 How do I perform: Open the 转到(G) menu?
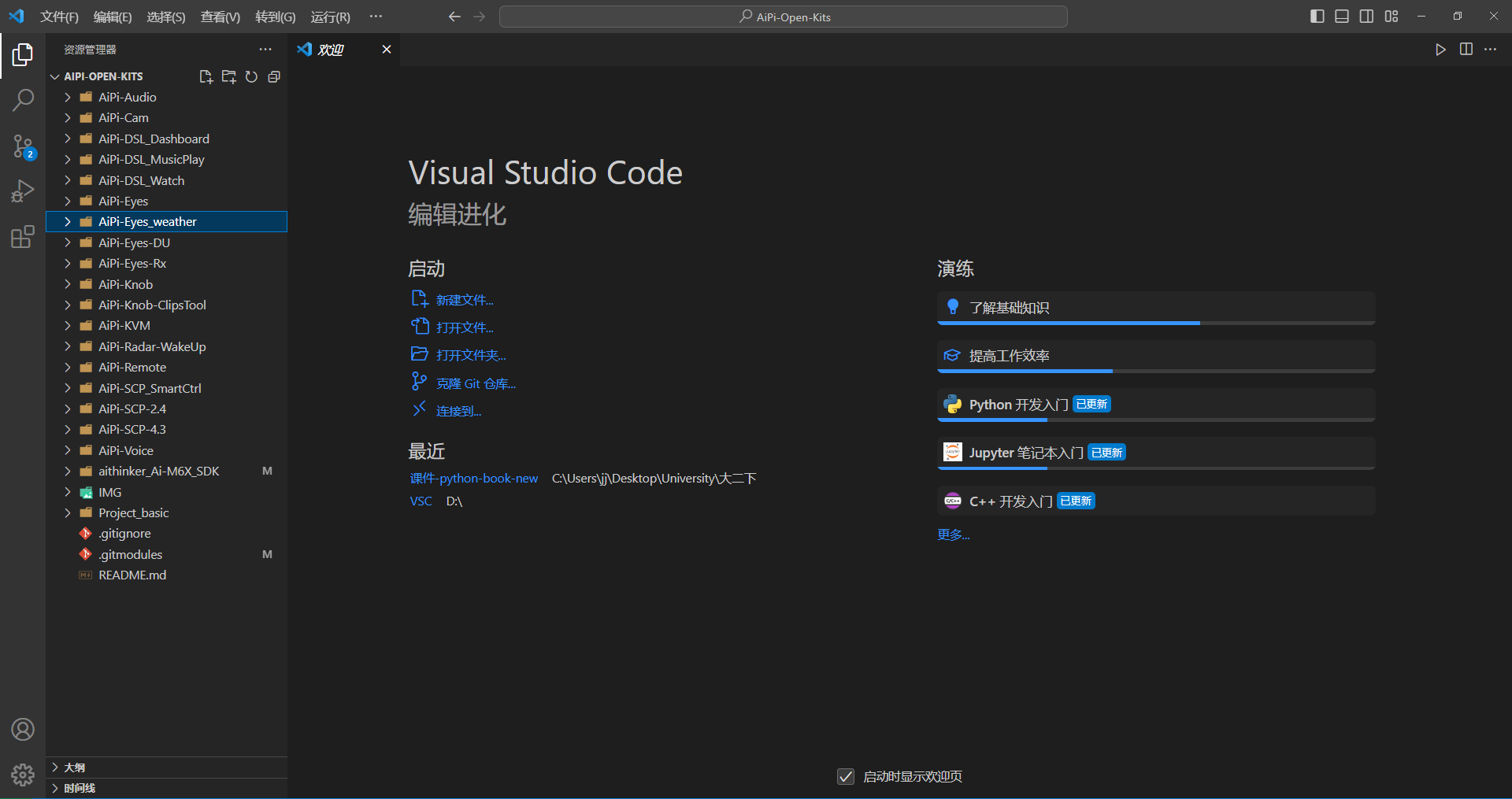pos(276,17)
